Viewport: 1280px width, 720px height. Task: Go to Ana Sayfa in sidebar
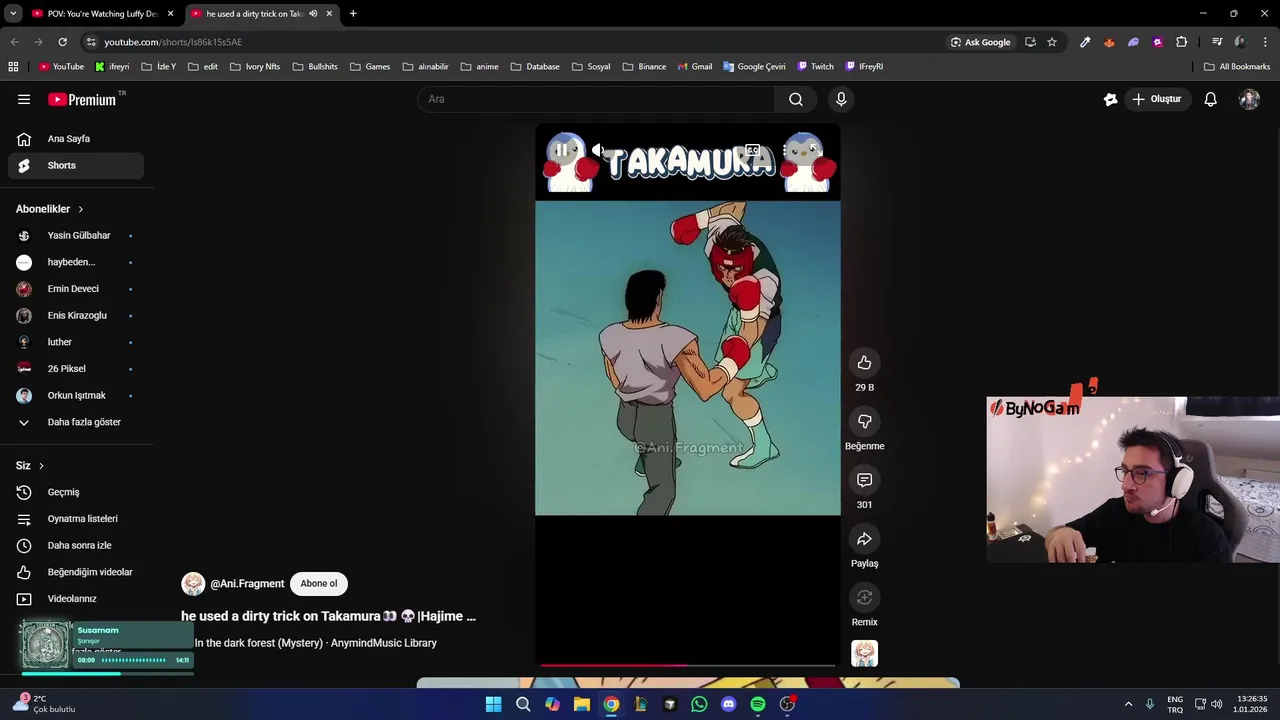tap(76, 139)
